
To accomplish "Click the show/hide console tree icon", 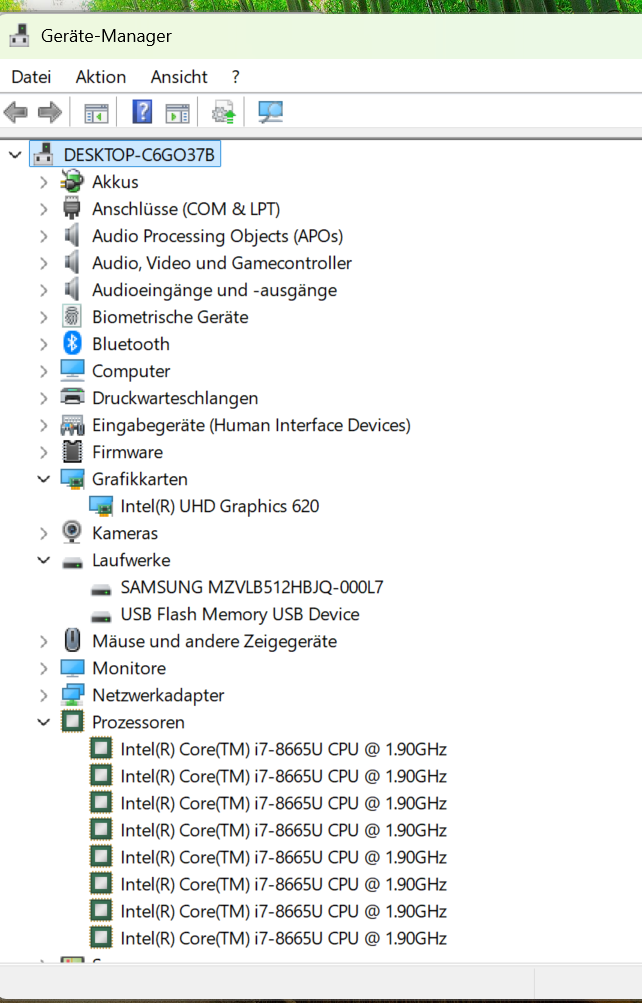I will click(x=97, y=113).
